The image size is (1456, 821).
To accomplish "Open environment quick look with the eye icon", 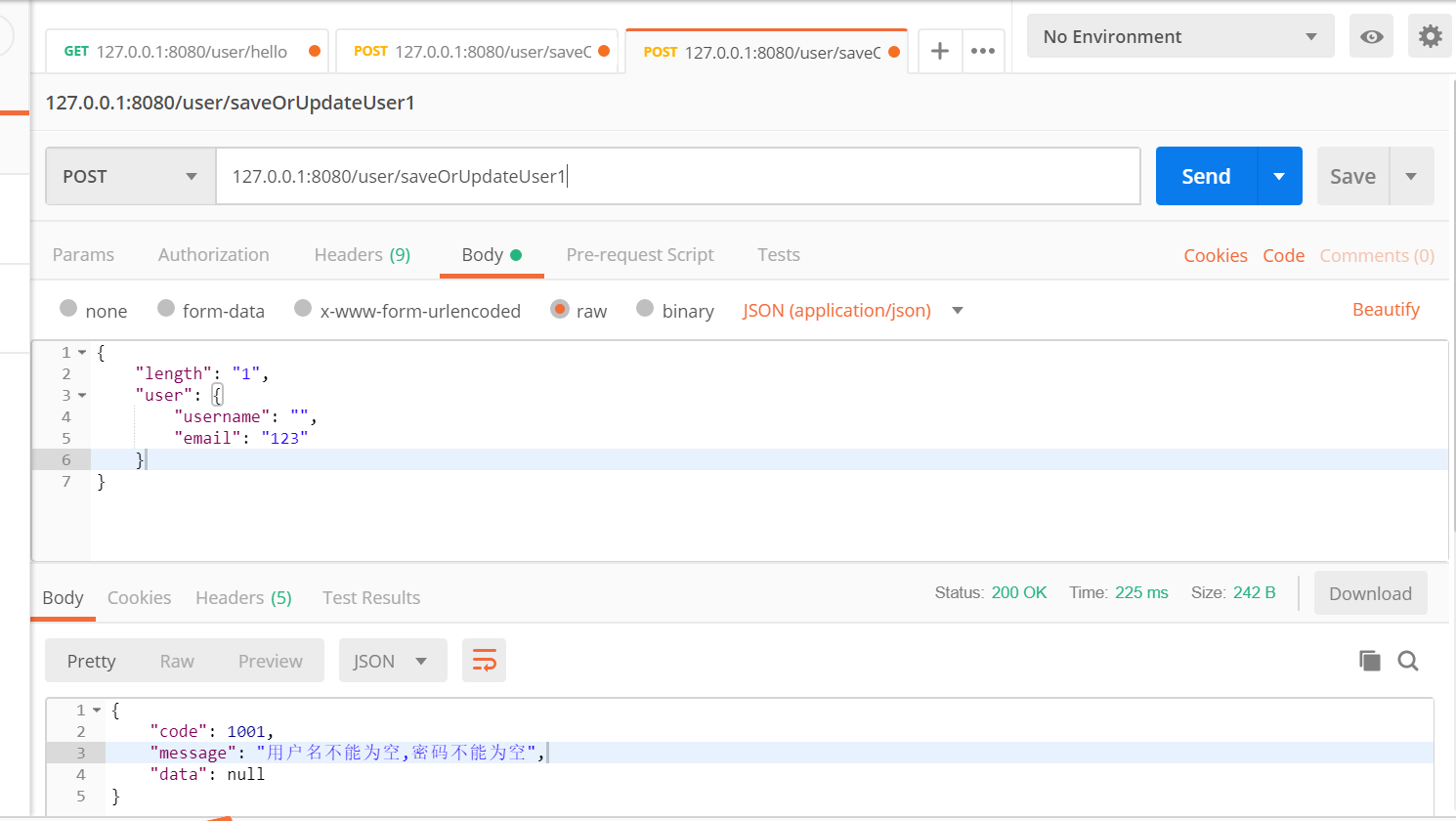I will [x=1371, y=35].
